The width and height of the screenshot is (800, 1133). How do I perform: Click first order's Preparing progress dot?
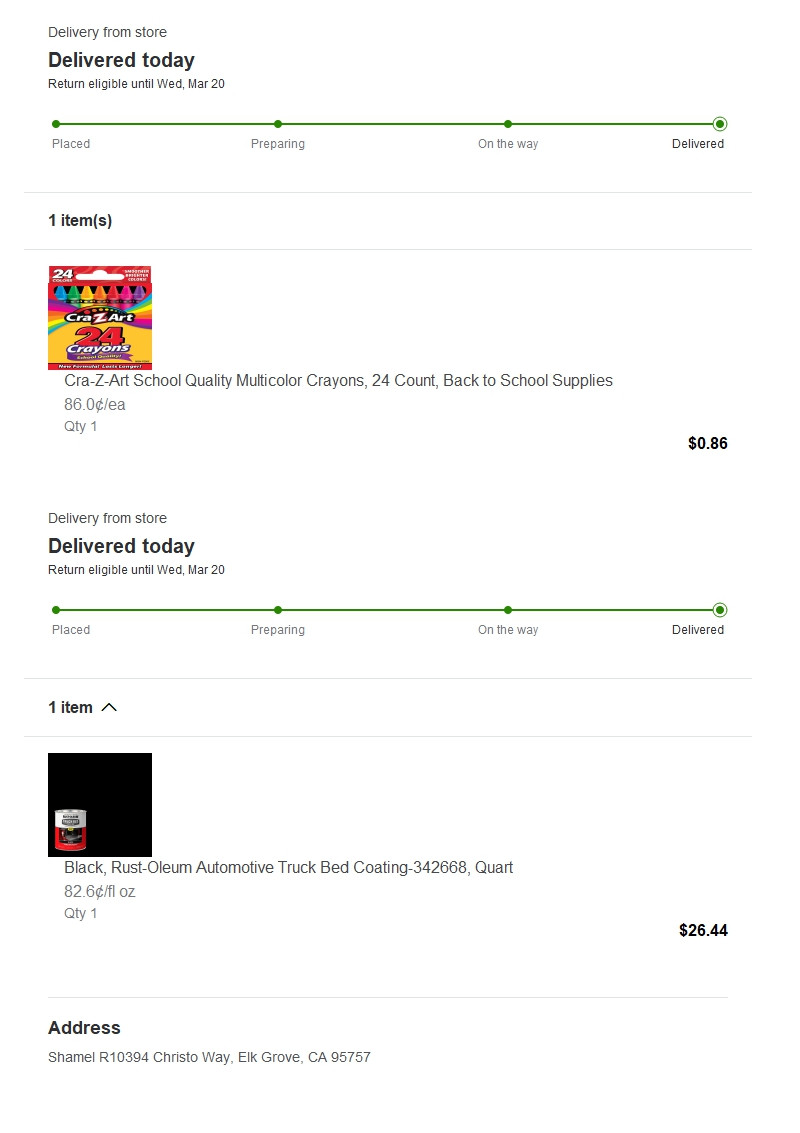(278, 124)
